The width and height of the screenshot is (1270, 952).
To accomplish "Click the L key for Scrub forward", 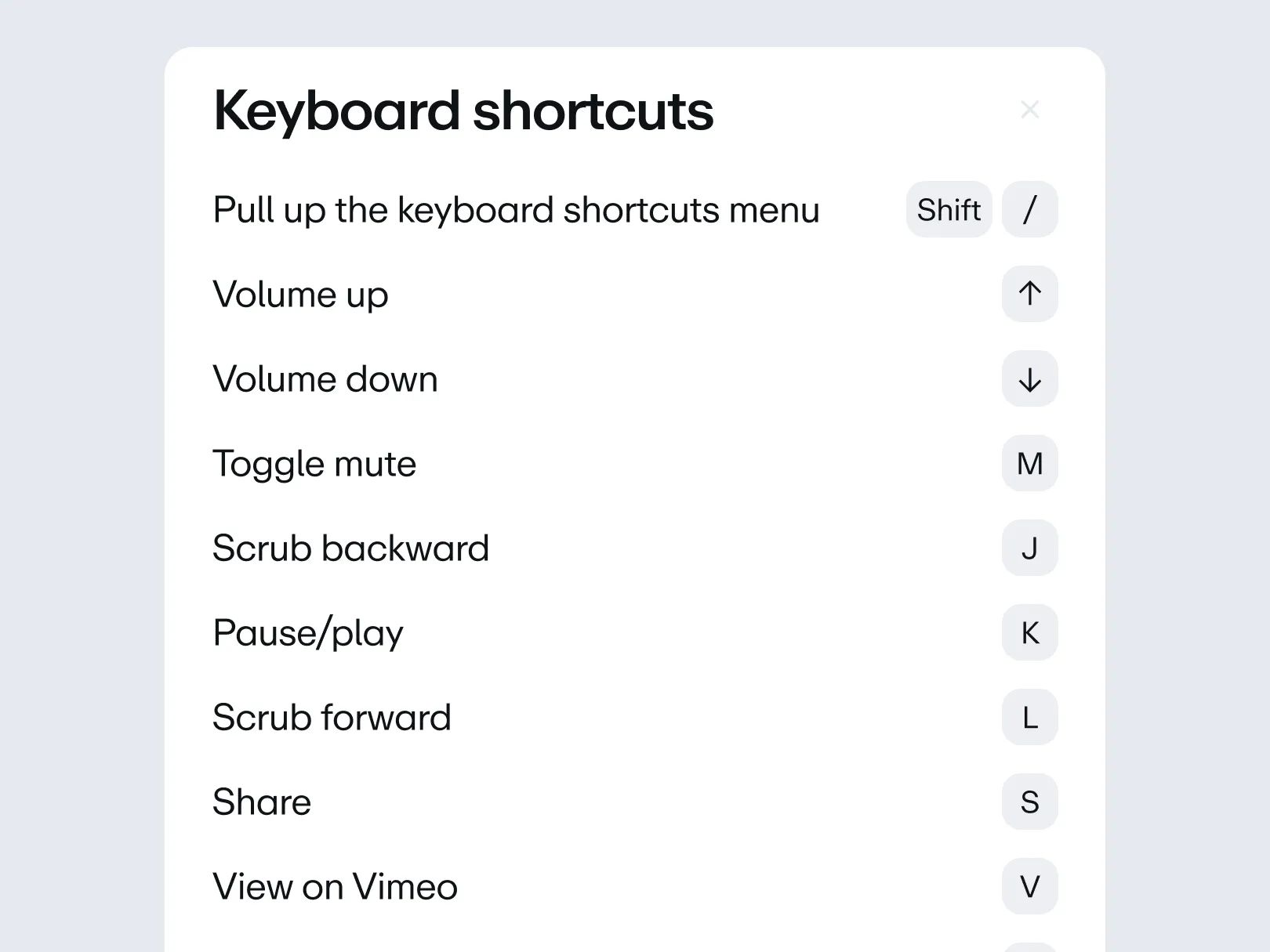I will click(x=1029, y=717).
